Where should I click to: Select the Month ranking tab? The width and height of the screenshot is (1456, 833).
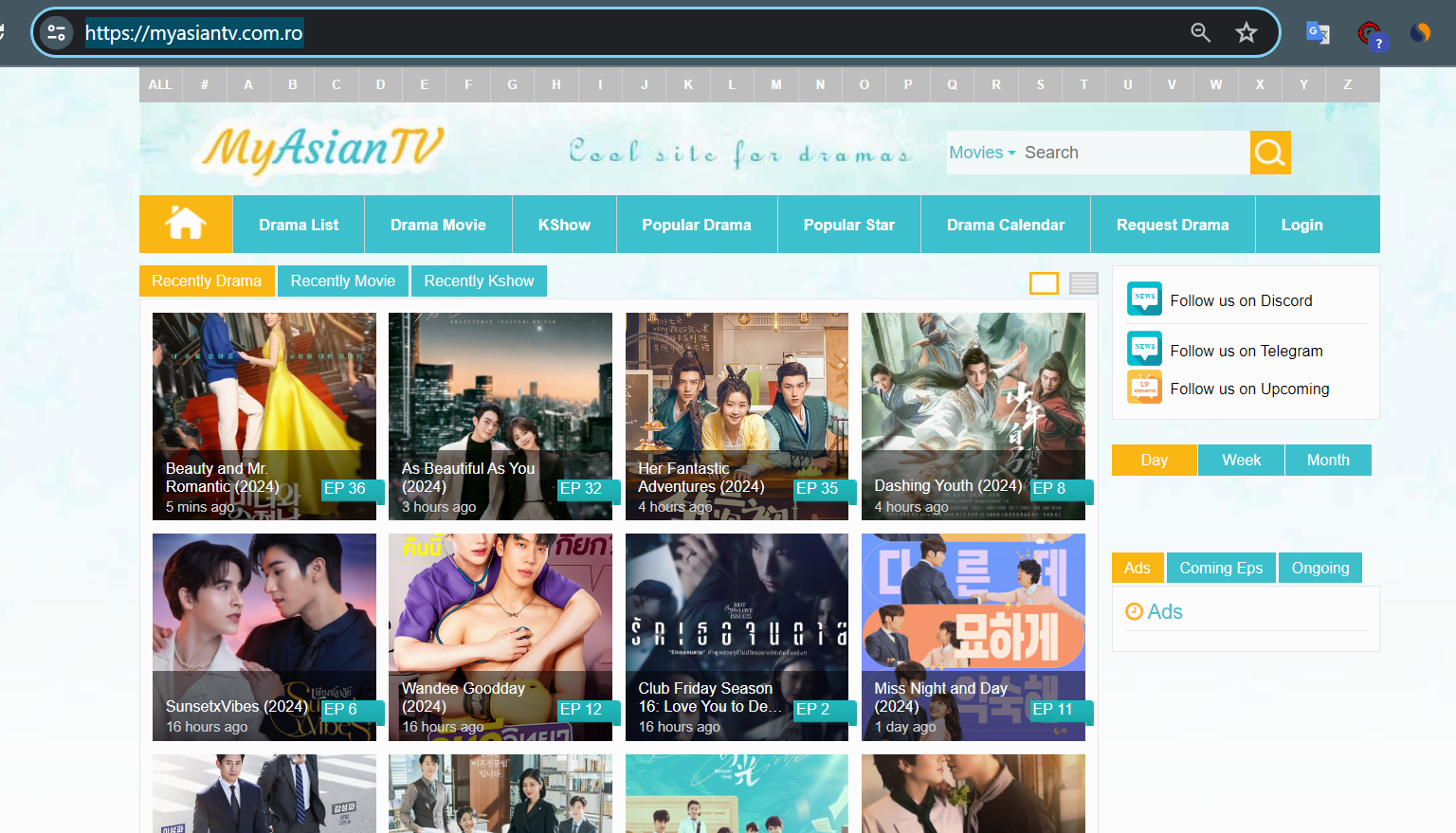pyautogui.click(x=1328, y=460)
